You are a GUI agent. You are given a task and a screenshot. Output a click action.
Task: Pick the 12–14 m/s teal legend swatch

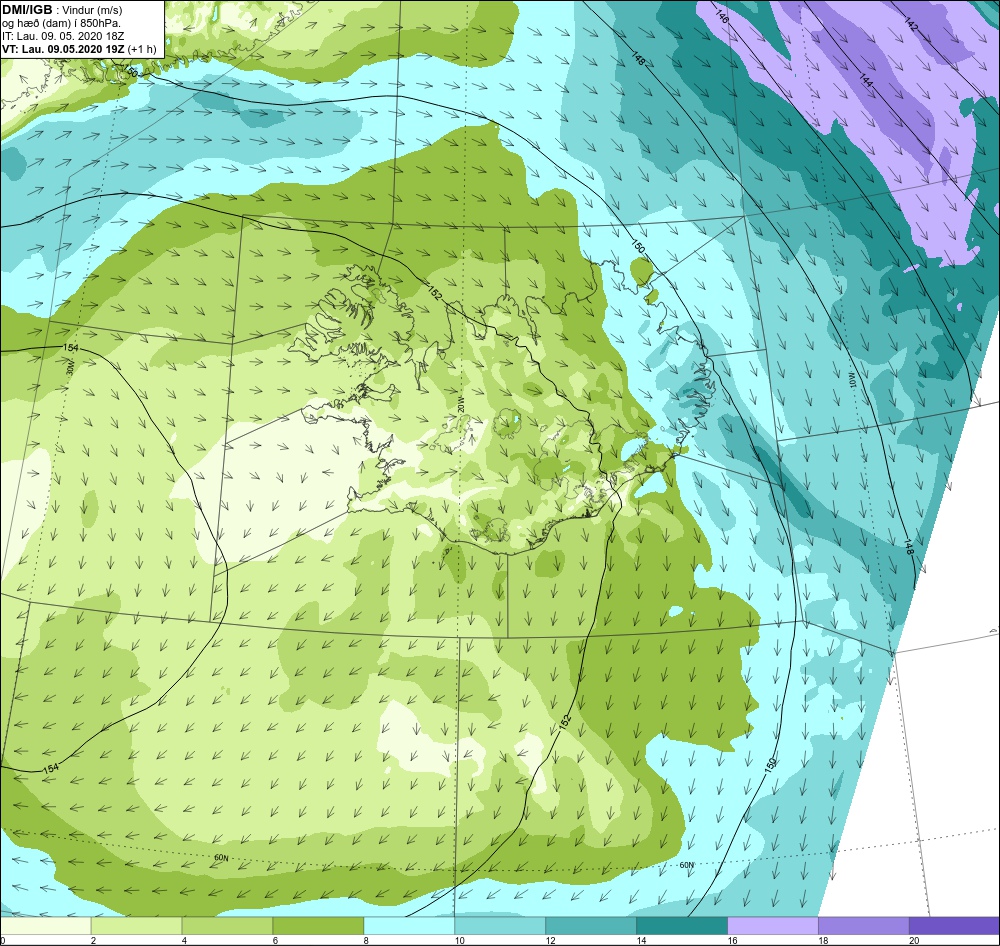591,925
